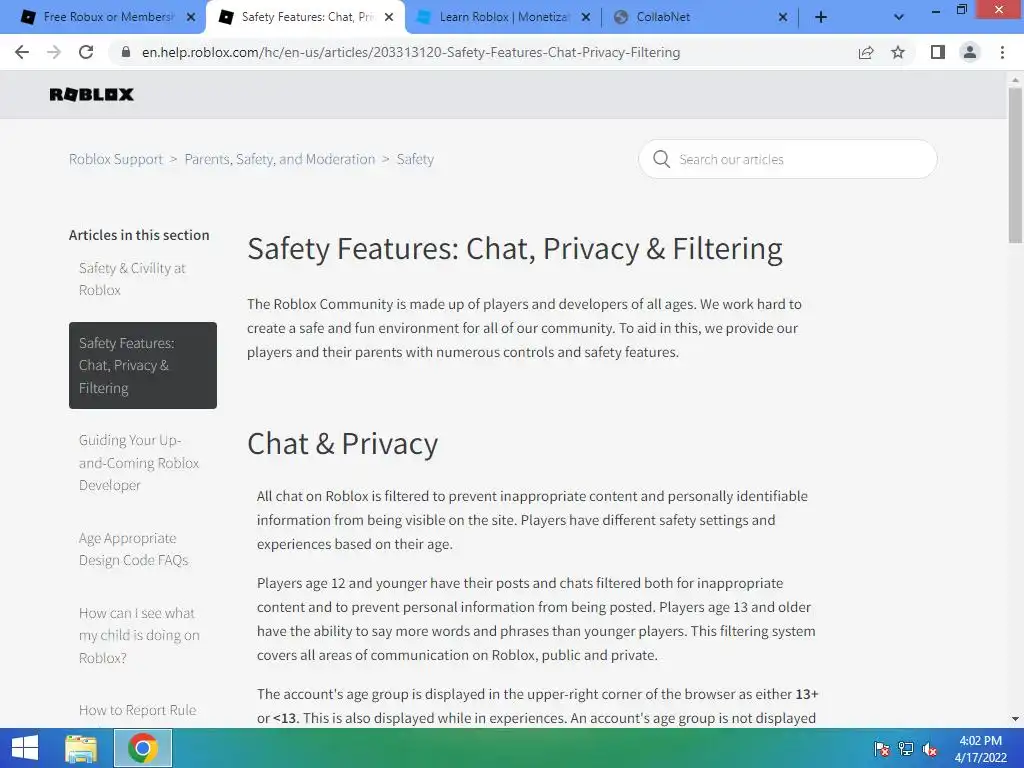Click the search magnifier icon

pos(662,159)
